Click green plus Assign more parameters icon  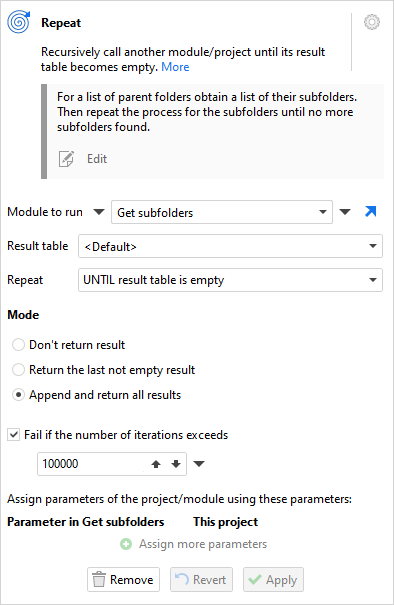[x=126, y=544]
